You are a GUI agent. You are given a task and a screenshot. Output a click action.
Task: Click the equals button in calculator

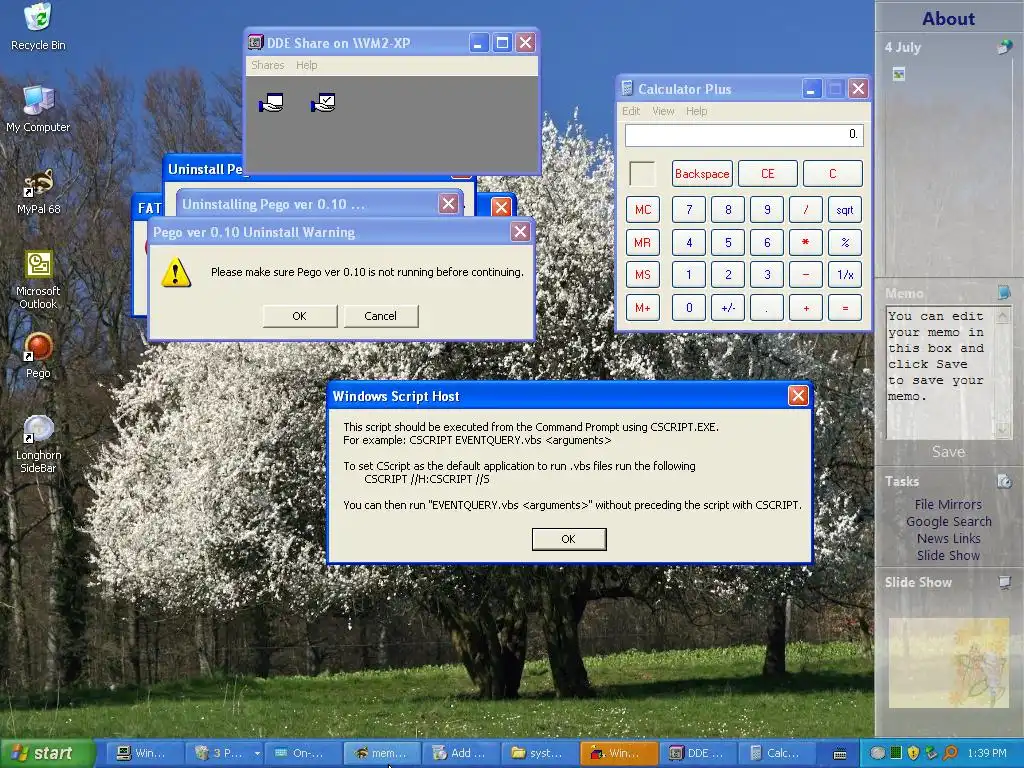coord(844,308)
